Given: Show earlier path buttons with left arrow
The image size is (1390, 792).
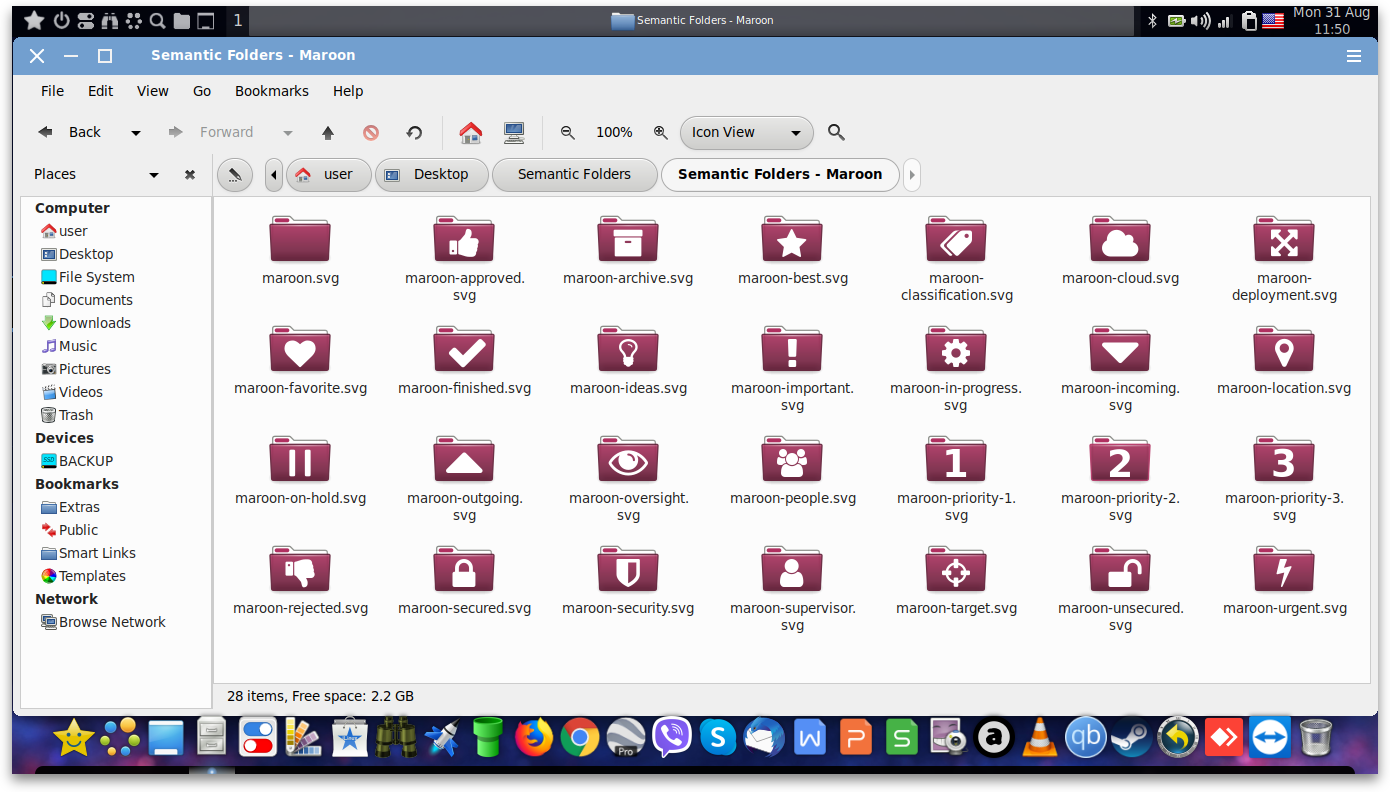Looking at the screenshot, I should [274, 174].
